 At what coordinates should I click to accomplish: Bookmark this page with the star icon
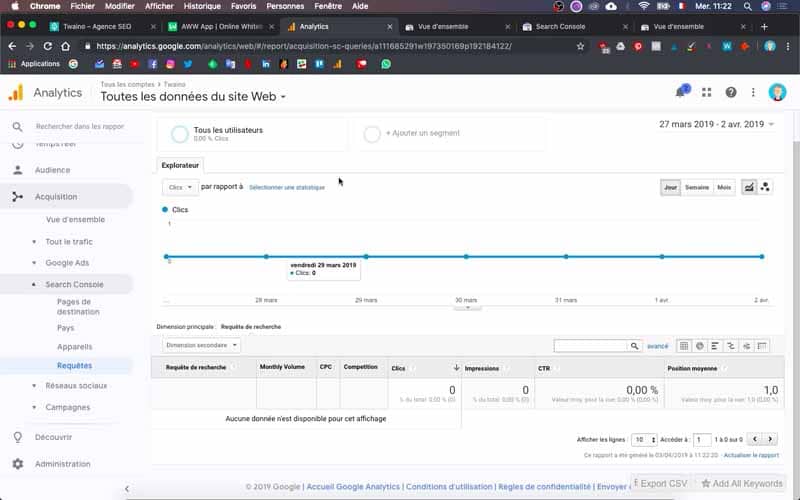pyautogui.click(x=580, y=46)
